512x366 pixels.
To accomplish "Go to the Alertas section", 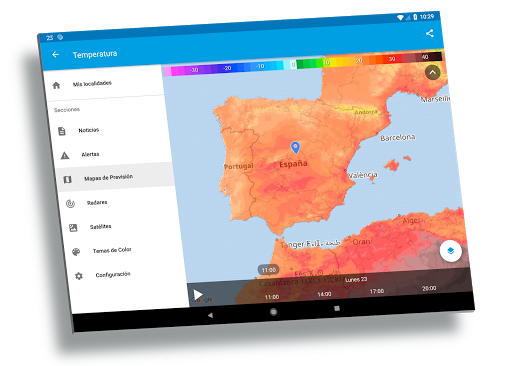I will (90, 154).
